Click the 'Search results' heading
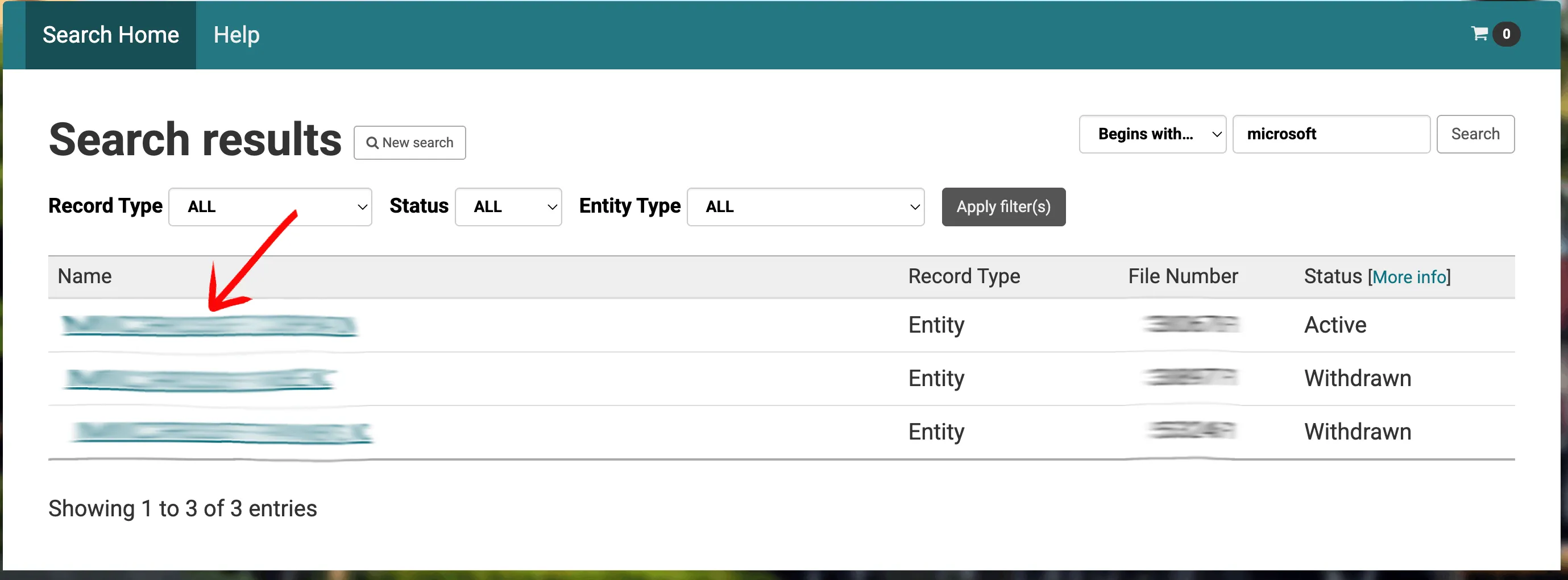This screenshot has width=1568, height=580. (195, 139)
